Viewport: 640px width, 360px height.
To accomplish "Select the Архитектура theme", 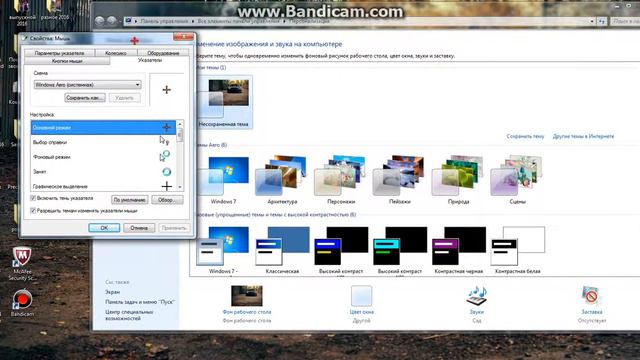I will [x=282, y=180].
